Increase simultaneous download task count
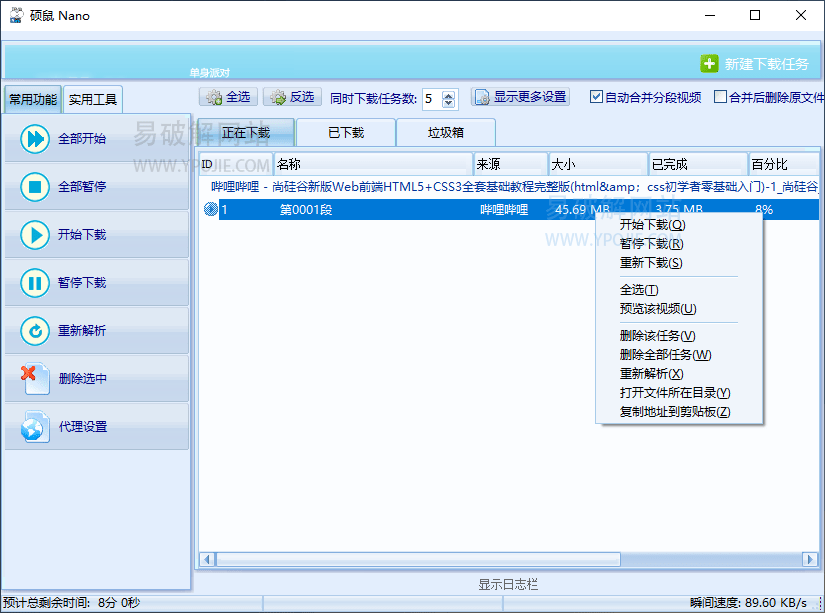Screen dimensions: 825x613 coord(448,94)
